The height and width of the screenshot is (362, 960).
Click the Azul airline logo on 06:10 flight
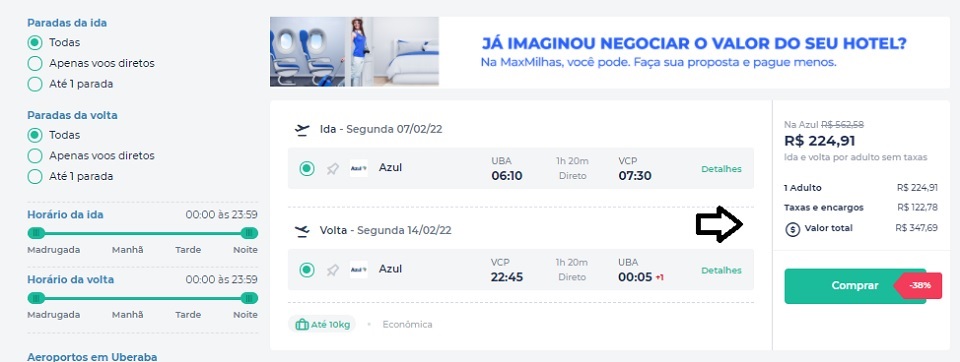(x=359, y=168)
